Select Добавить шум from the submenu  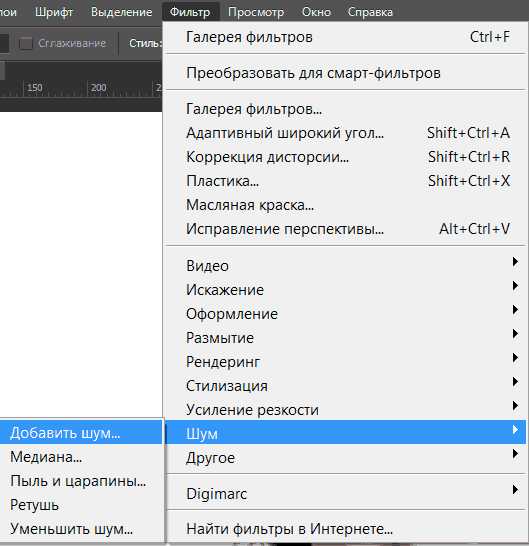[x=81, y=433]
